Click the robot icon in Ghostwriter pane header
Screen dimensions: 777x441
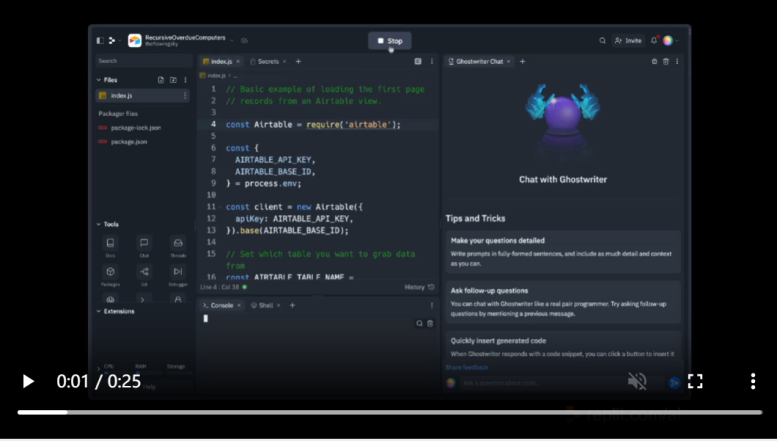[654, 61]
